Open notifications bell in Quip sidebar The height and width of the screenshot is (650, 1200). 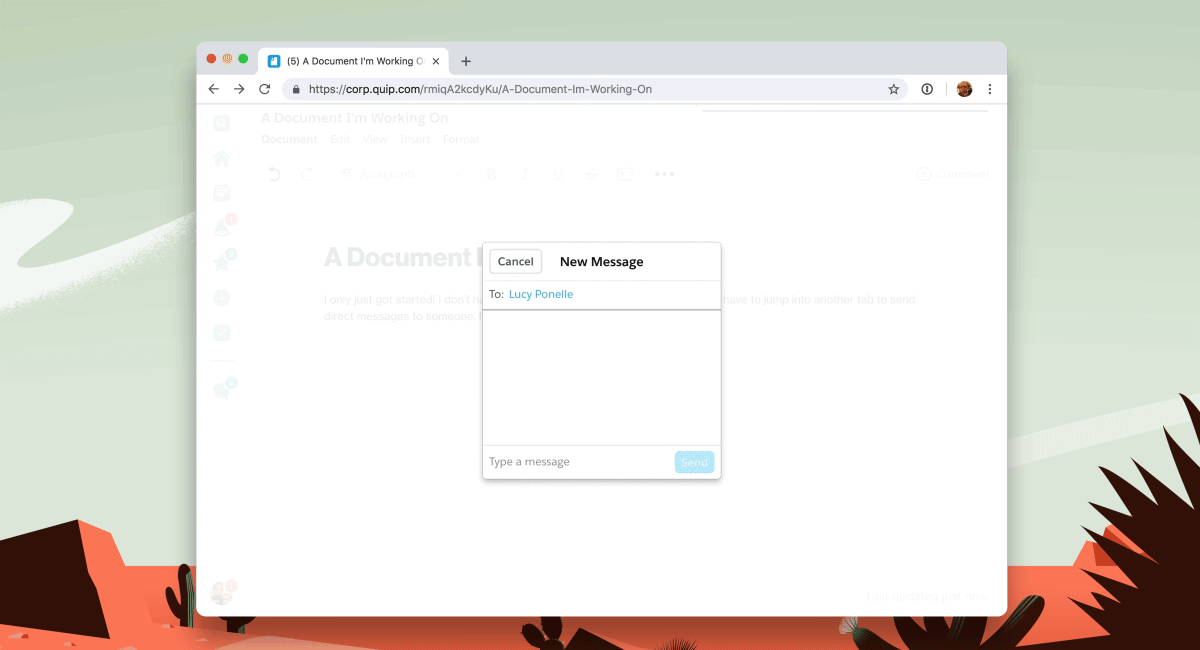pyautogui.click(x=222, y=228)
